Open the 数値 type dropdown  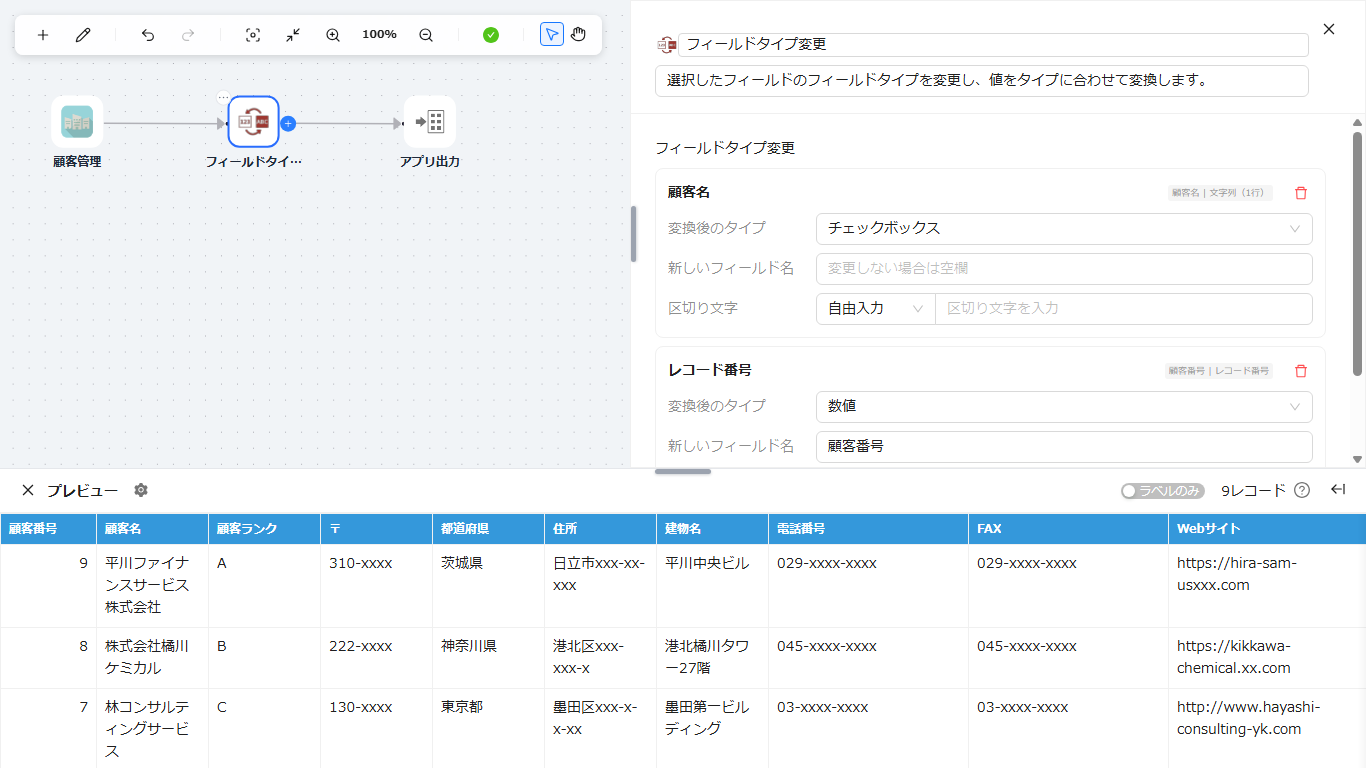pyautogui.click(x=1064, y=407)
